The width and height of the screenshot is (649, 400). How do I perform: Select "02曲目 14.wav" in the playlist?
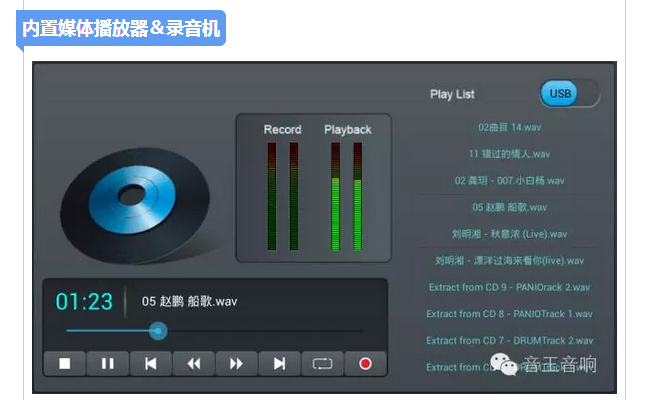(509, 127)
